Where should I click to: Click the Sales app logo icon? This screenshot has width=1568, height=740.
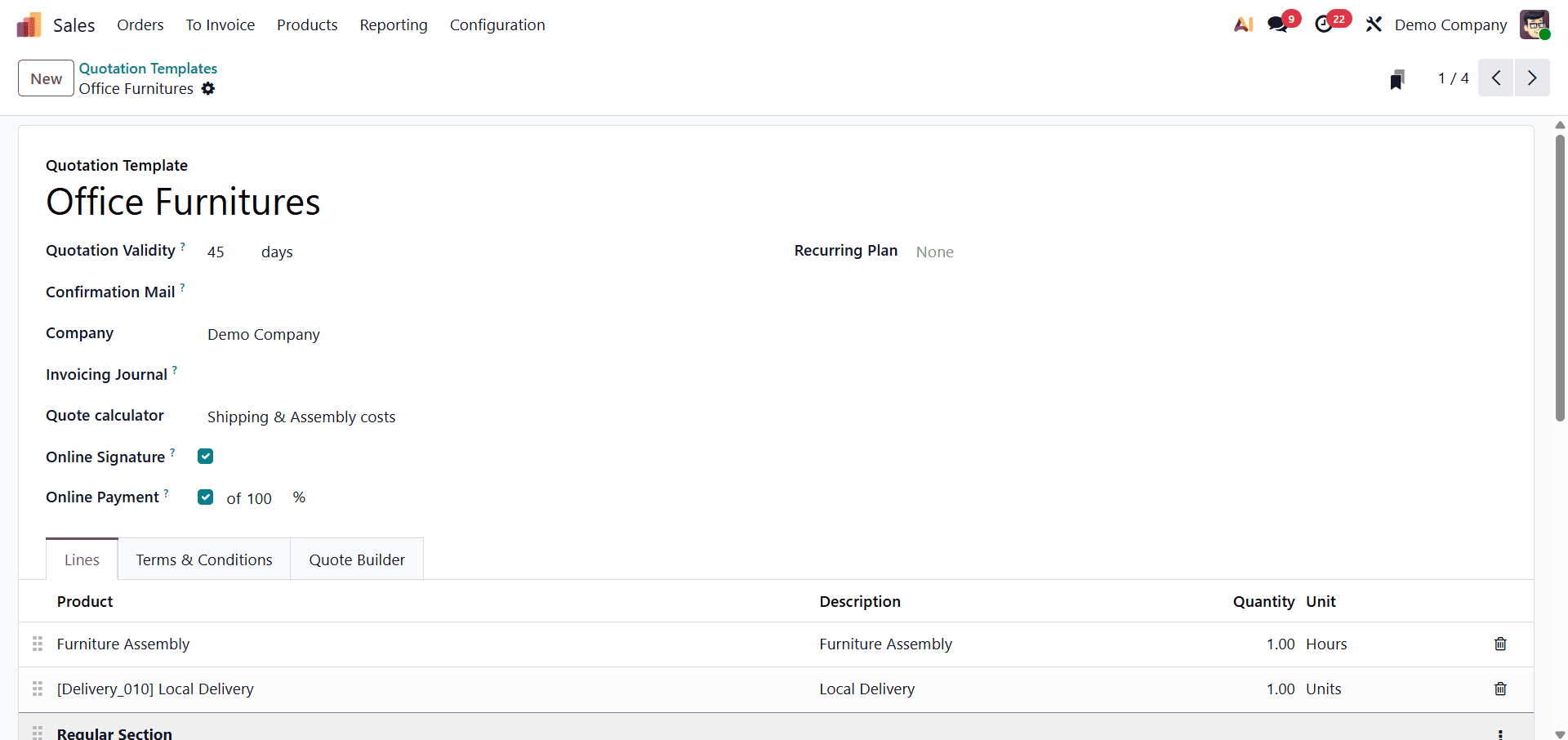(x=28, y=25)
